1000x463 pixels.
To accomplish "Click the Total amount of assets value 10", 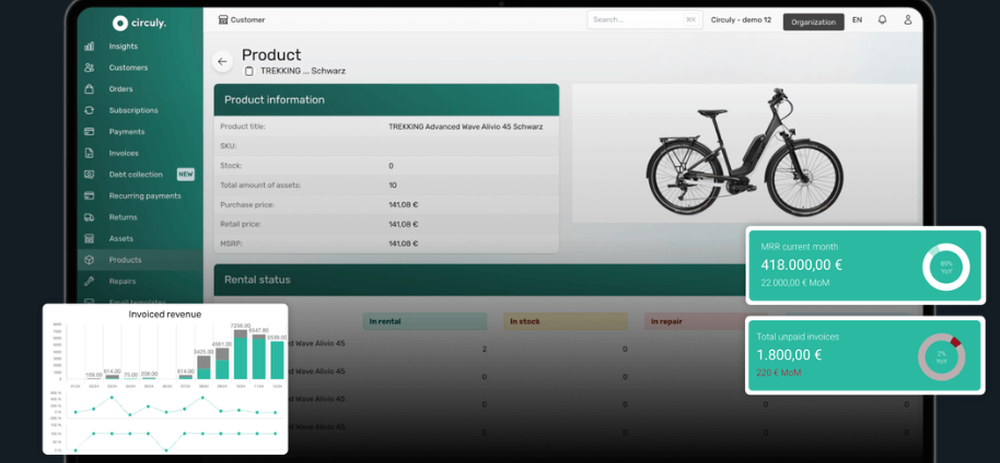I will click(392, 185).
